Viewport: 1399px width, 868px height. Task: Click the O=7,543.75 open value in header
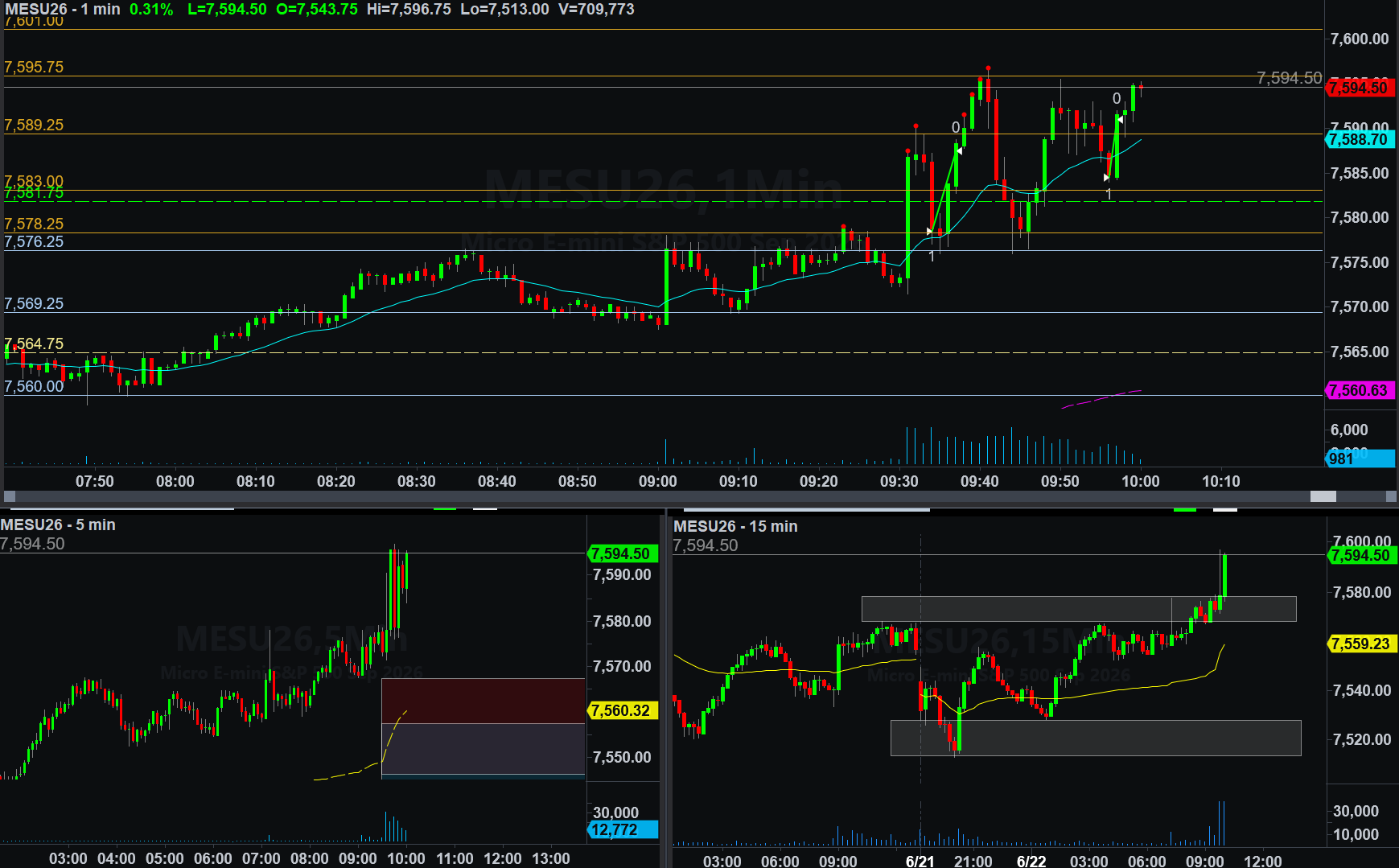point(317,9)
